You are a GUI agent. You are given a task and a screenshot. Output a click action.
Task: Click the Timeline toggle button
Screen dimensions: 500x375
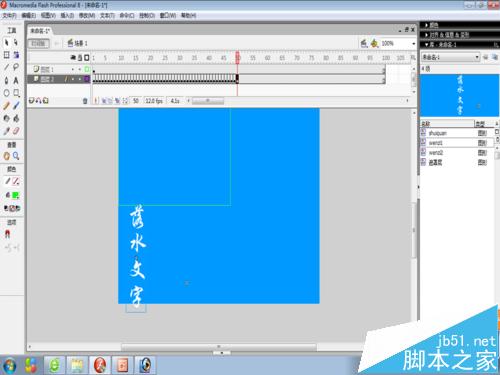click(x=38, y=43)
